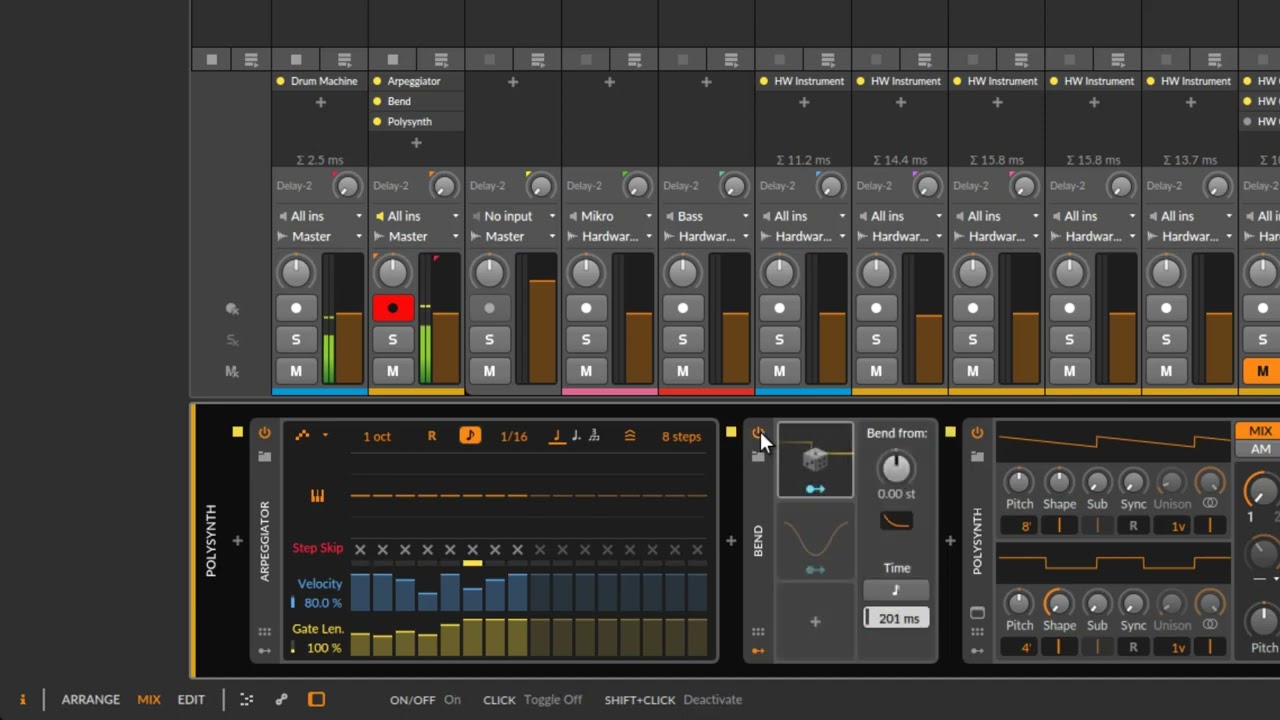
Task: Open Arpeggiator modulators grid icon
Action: pos(264,632)
